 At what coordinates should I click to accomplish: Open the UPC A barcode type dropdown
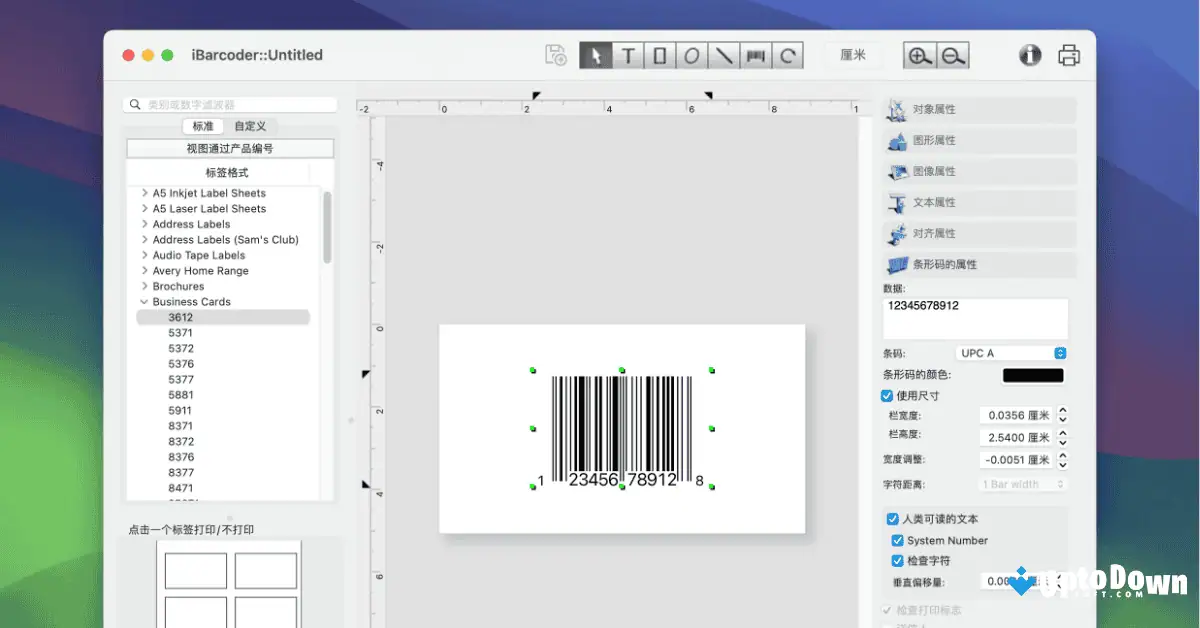[x=1011, y=352]
